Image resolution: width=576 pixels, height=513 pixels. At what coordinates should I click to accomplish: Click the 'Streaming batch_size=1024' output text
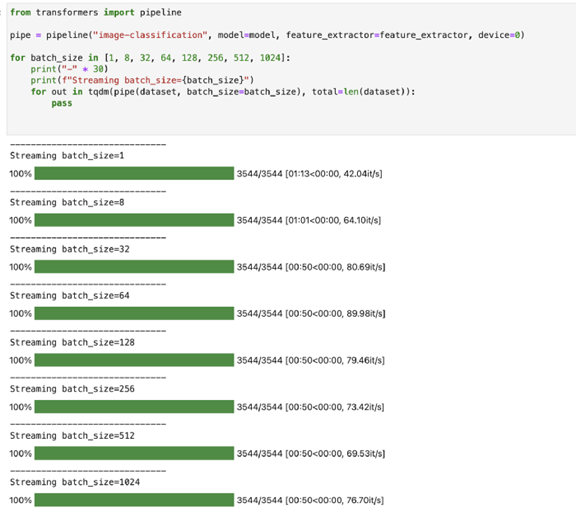click(75, 482)
